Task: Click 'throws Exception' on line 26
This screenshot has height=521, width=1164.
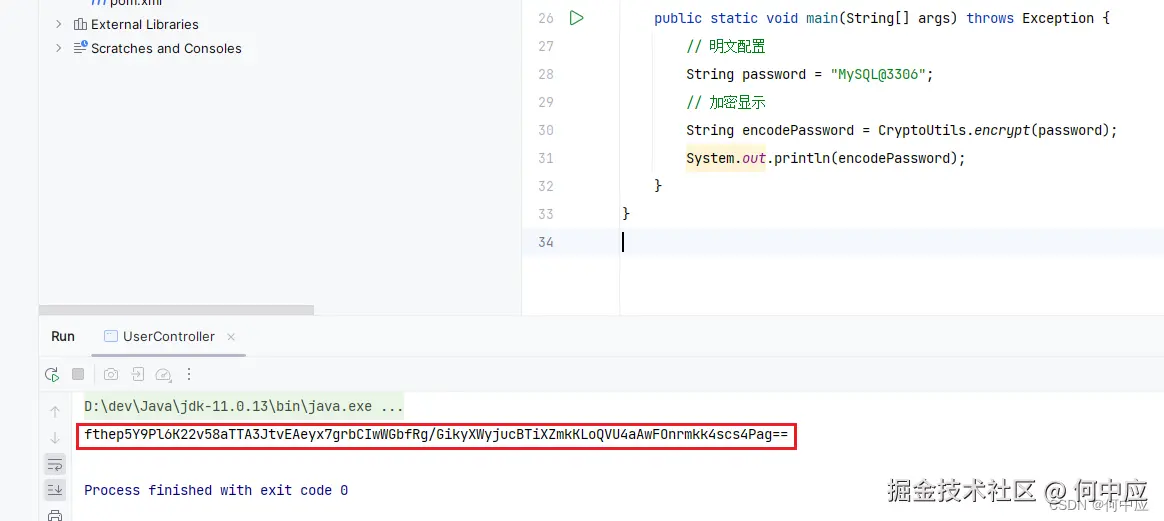Action: click(1030, 19)
